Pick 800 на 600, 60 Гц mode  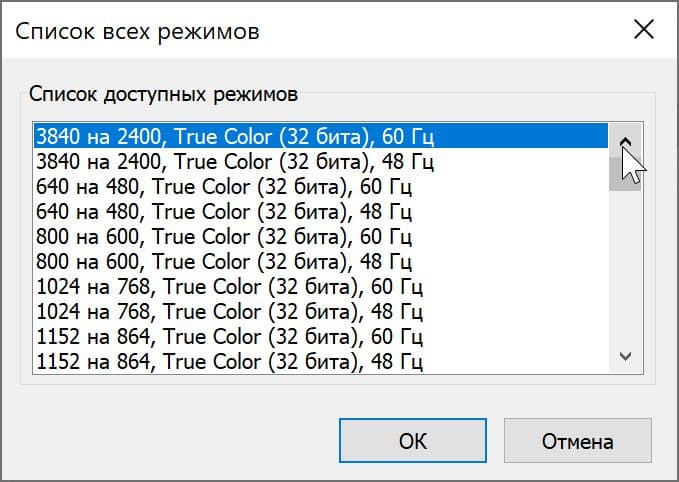tap(224, 236)
